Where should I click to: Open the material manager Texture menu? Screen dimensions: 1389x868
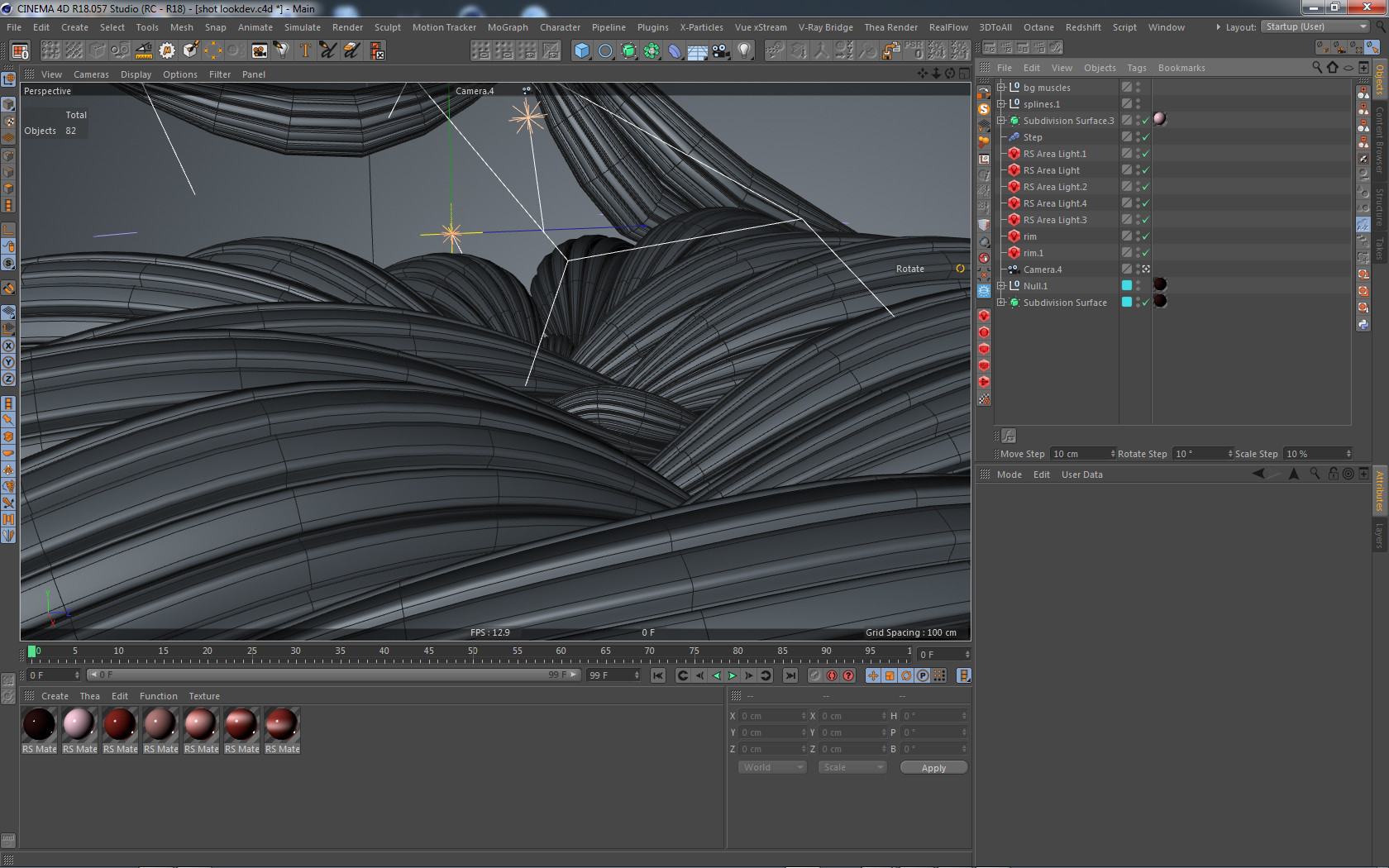[204, 696]
